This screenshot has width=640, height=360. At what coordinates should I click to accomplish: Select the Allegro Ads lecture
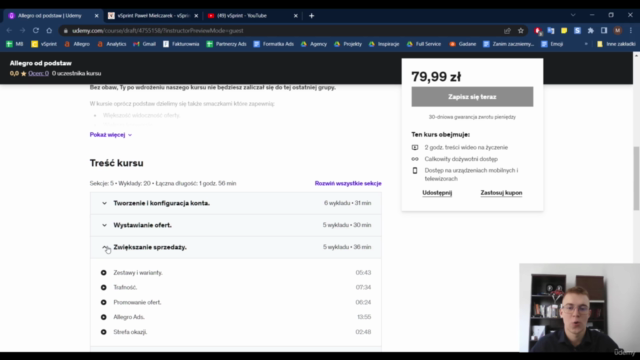(129, 317)
